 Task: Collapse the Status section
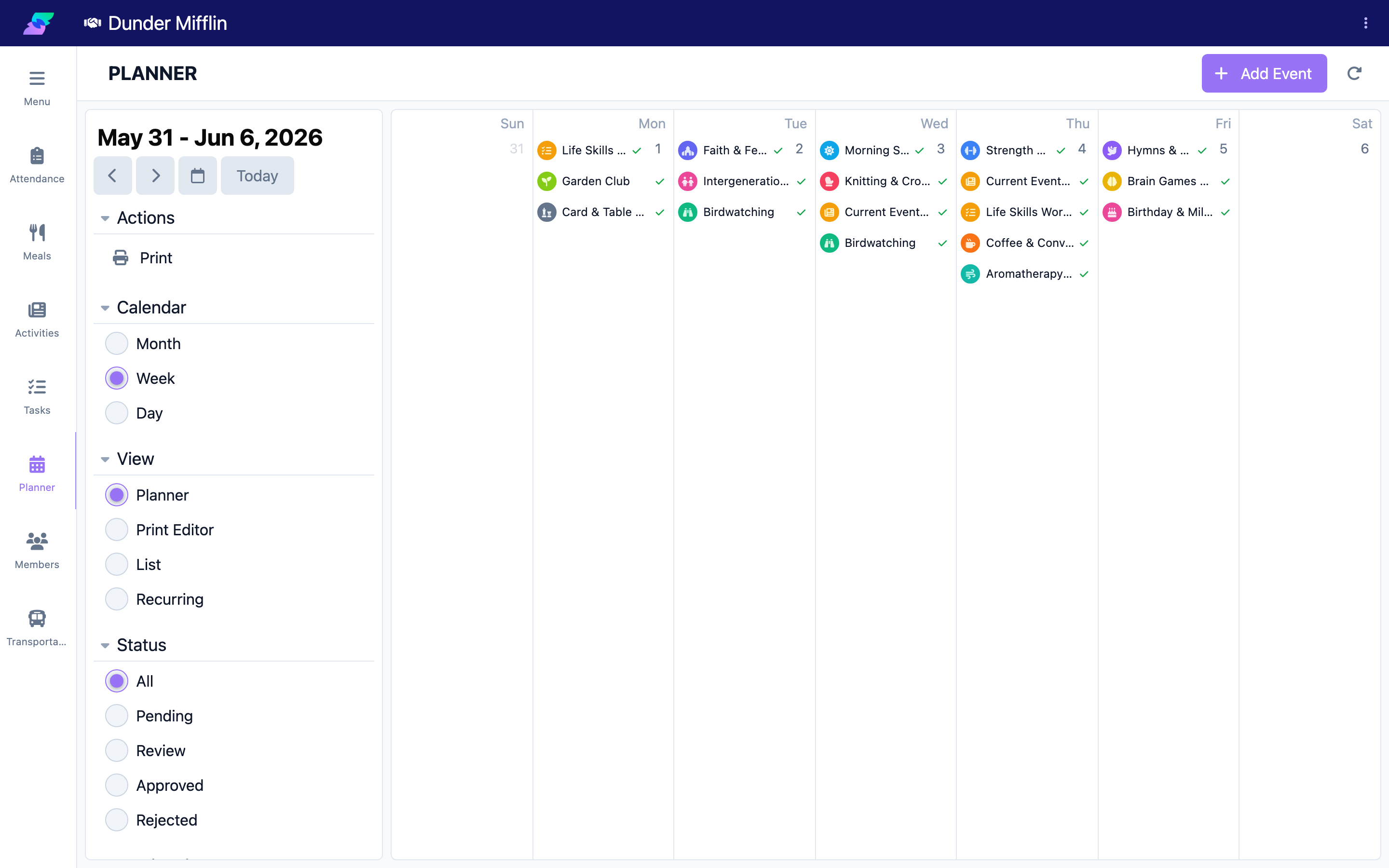pos(105,645)
